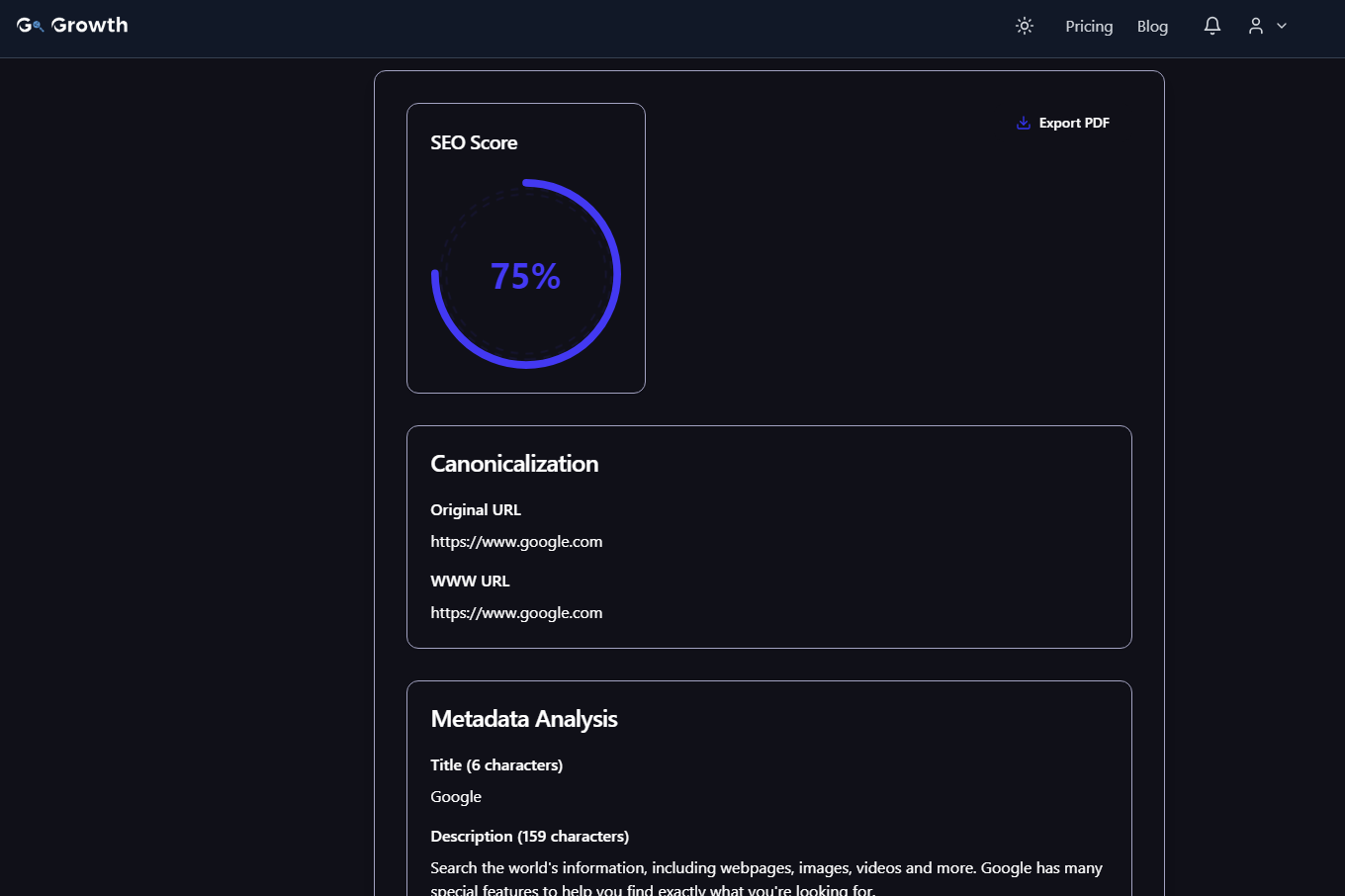
Task: Click Export PDF button
Action: point(1063,123)
